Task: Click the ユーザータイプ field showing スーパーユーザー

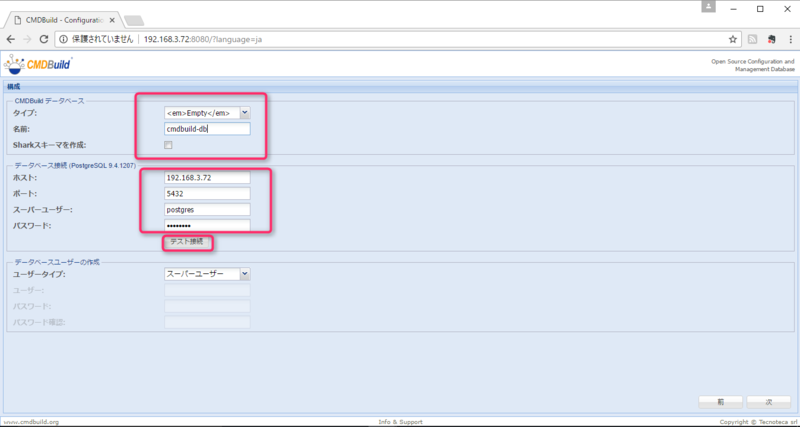Action: click(x=202, y=274)
